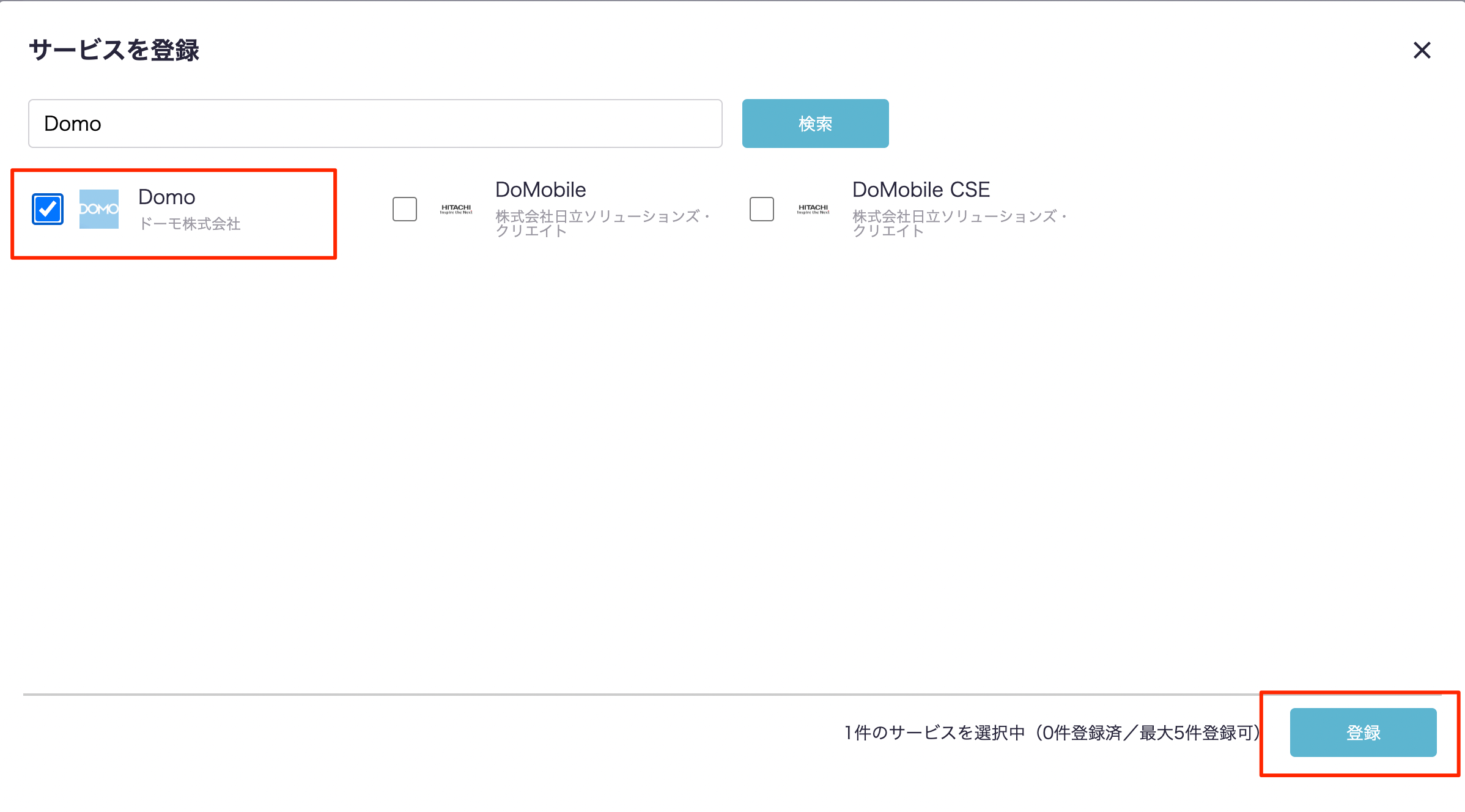Click the サービスを登録 dialog title
This screenshot has height=812, width=1465.
[114, 50]
